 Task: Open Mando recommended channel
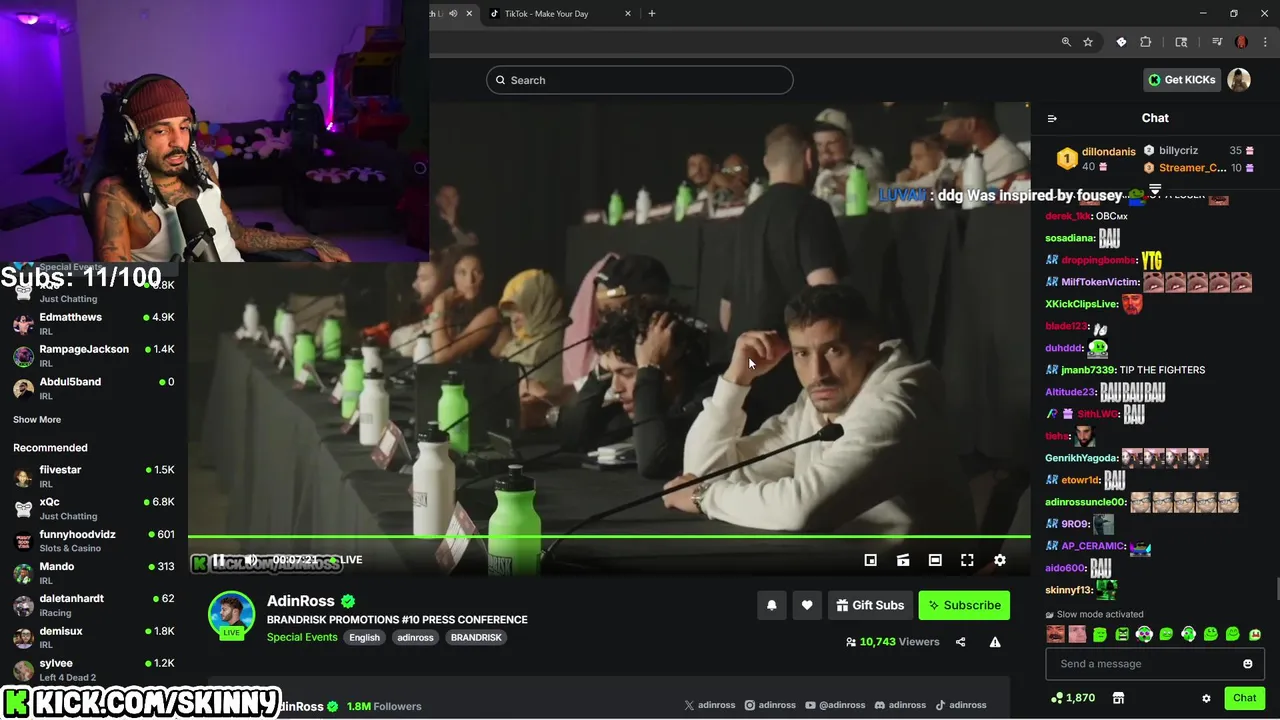(x=94, y=573)
